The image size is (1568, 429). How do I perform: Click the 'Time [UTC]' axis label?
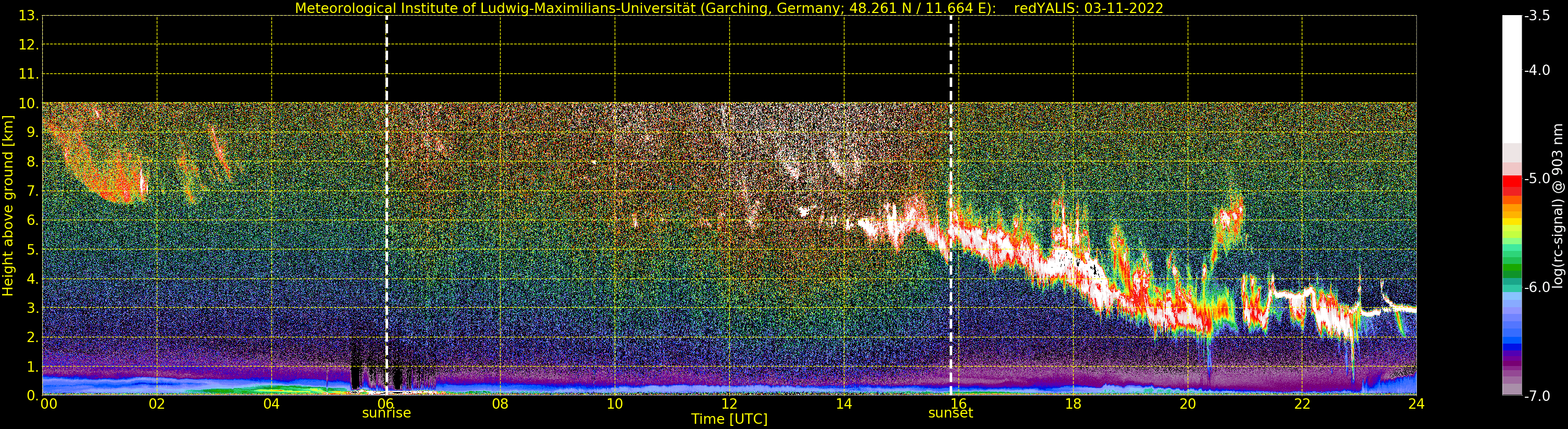coord(729,419)
